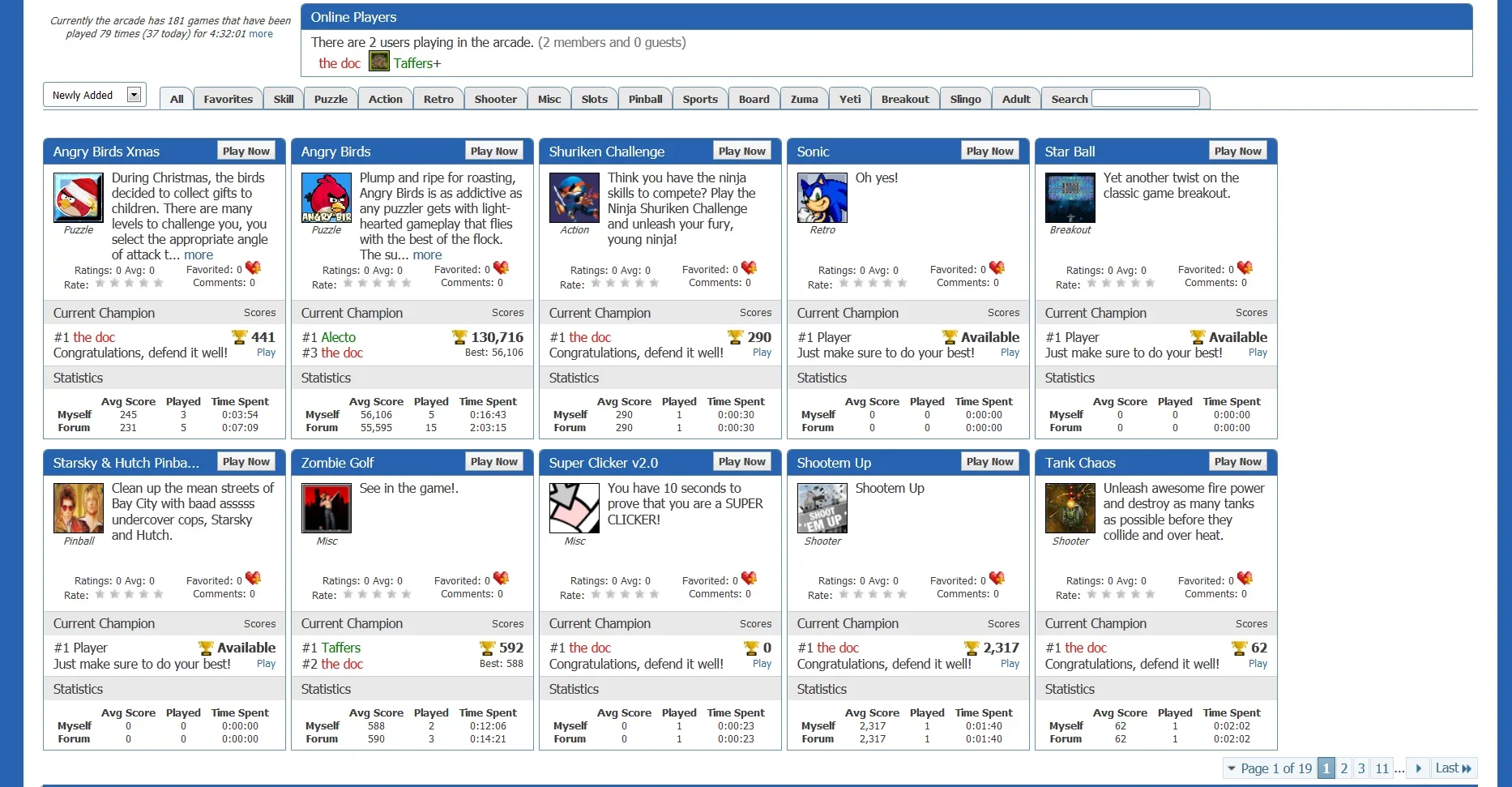1512x787 pixels.
Task: Click the next page arrow
Action: pyautogui.click(x=1418, y=768)
